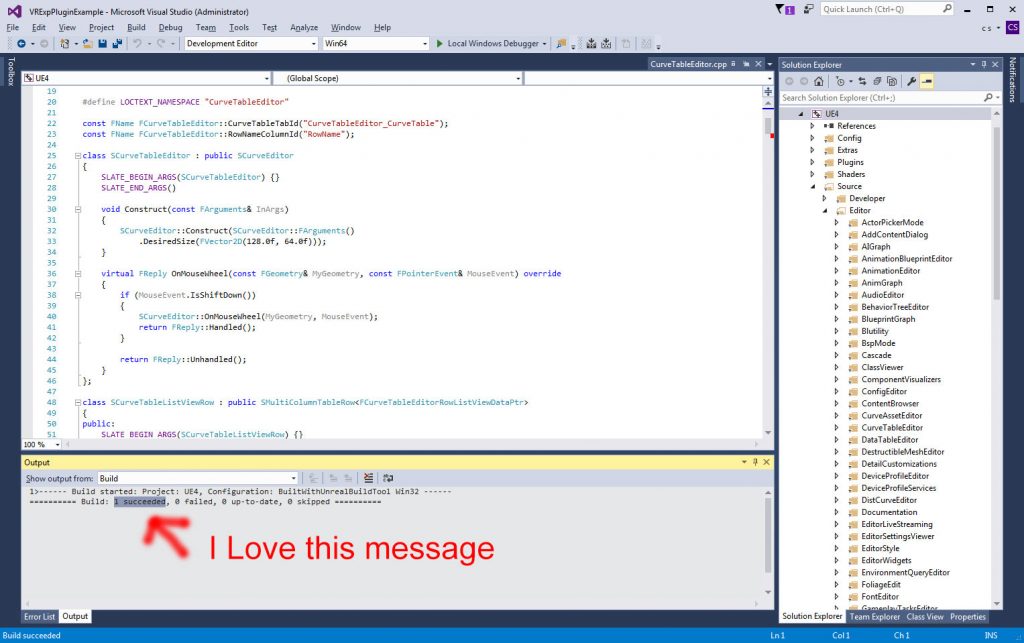Click the Pending Changes Filter icon
Screen dimensions: 1024x643
[840, 82]
